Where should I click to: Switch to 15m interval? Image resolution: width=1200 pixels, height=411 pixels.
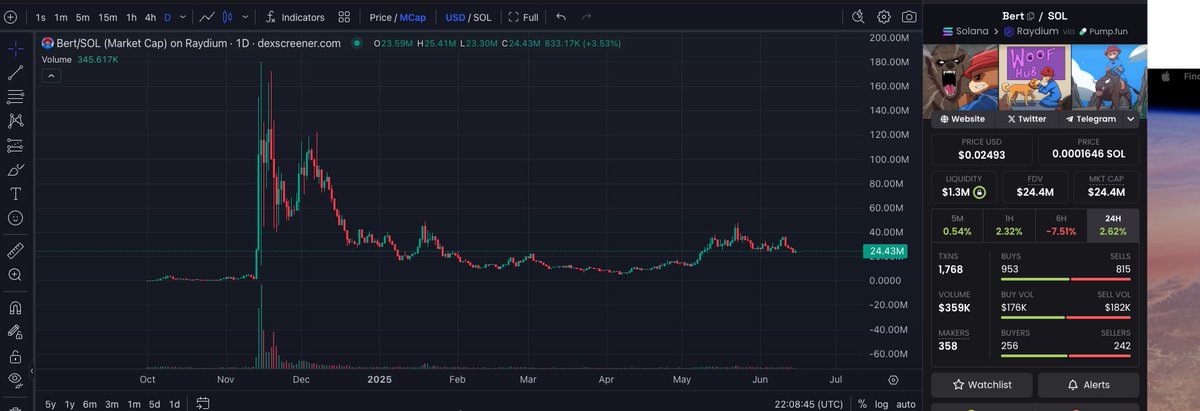click(x=108, y=17)
